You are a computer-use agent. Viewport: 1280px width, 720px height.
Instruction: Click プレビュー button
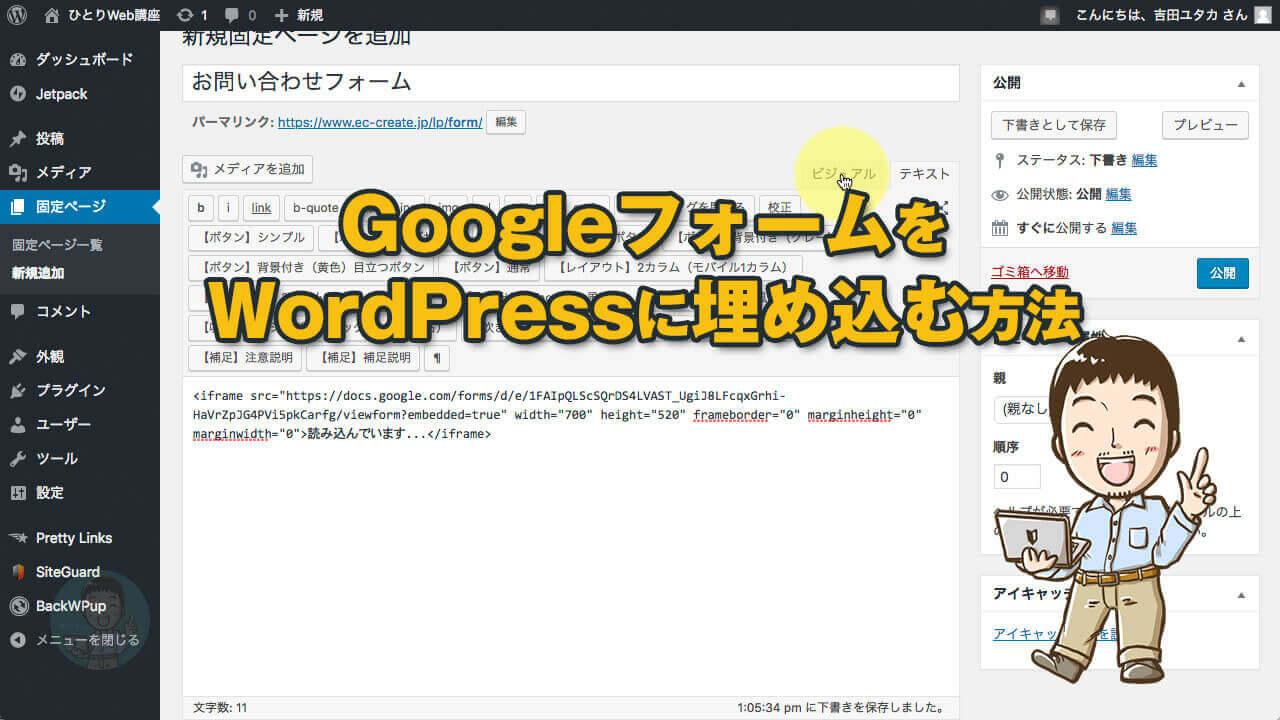1205,125
